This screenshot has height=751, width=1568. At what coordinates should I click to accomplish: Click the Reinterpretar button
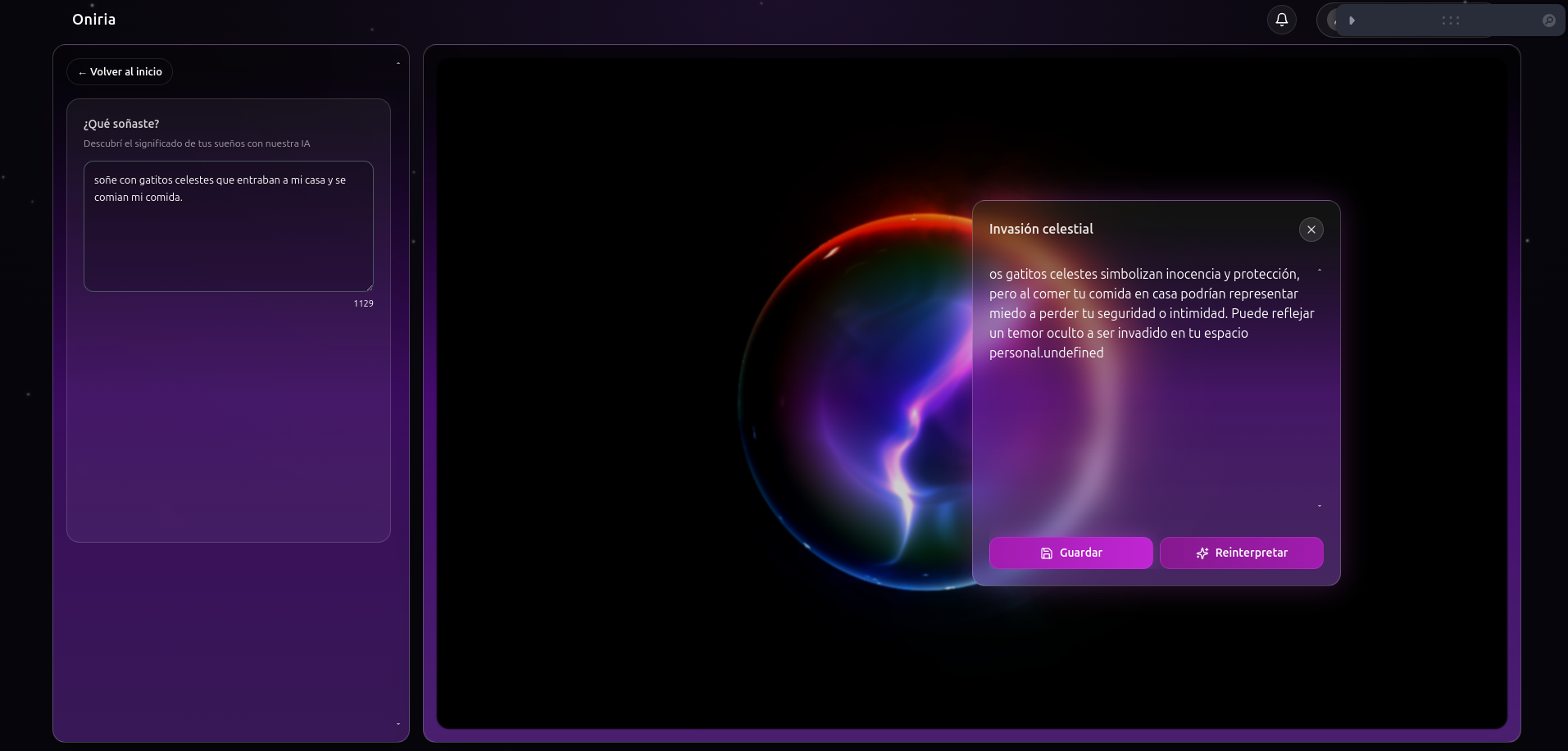coord(1241,553)
